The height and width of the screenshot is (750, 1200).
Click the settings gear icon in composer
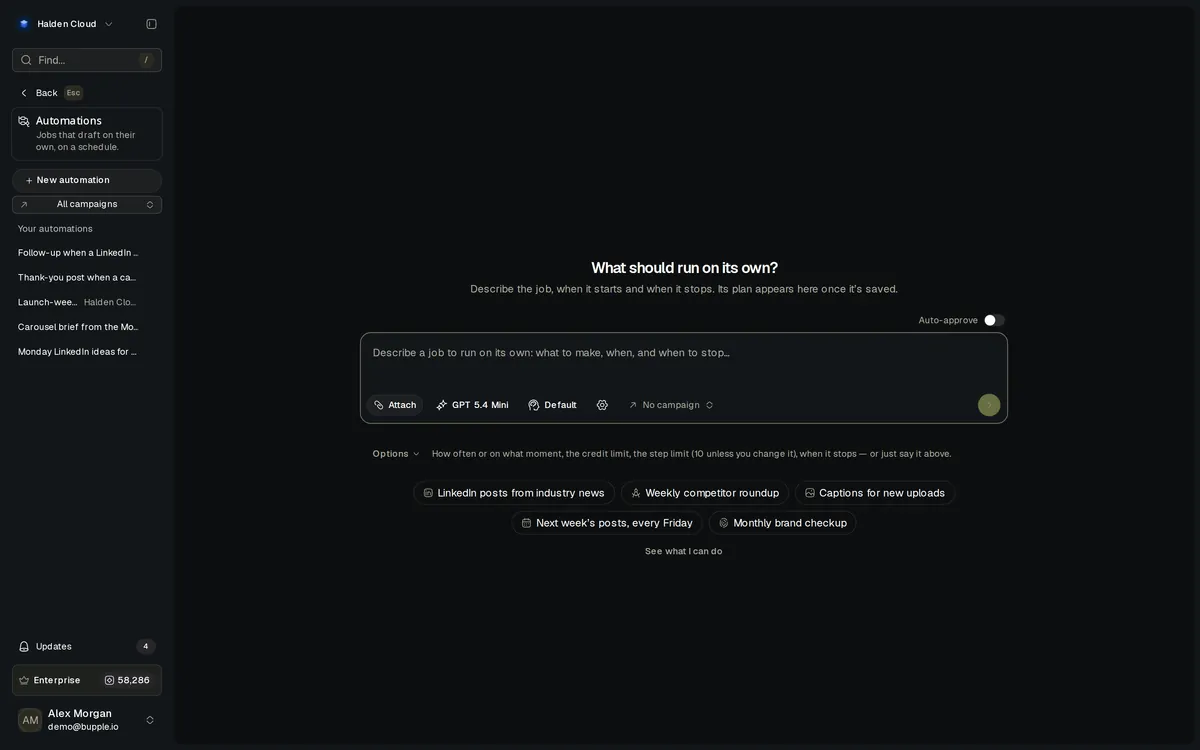(x=602, y=405)
